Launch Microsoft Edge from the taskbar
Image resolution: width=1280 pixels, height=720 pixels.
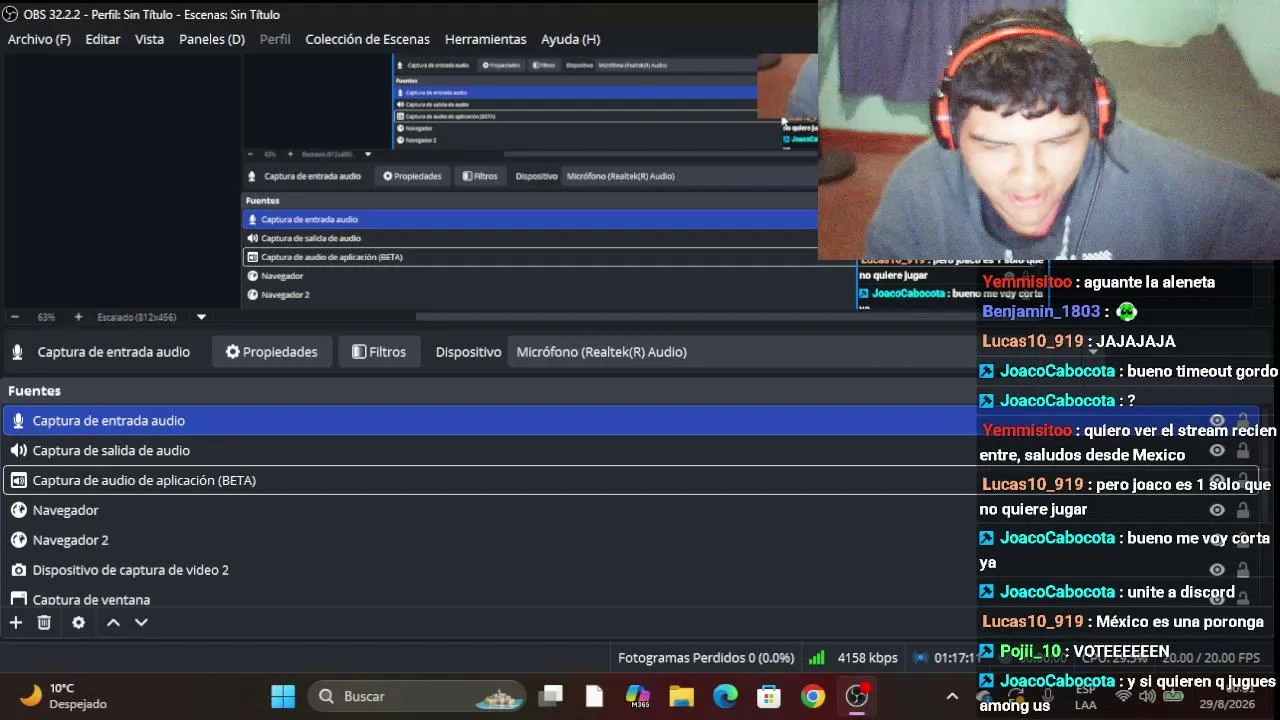tap(725, 696)
